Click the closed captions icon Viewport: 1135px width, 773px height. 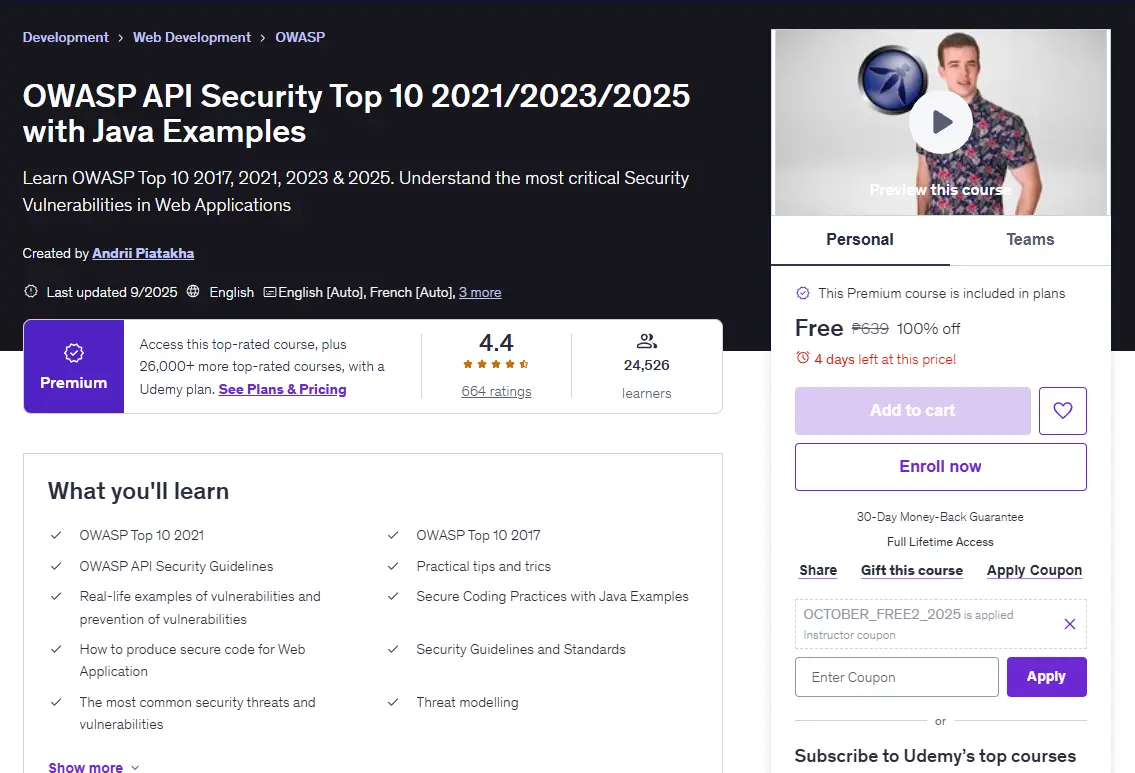tap(269, 292)
